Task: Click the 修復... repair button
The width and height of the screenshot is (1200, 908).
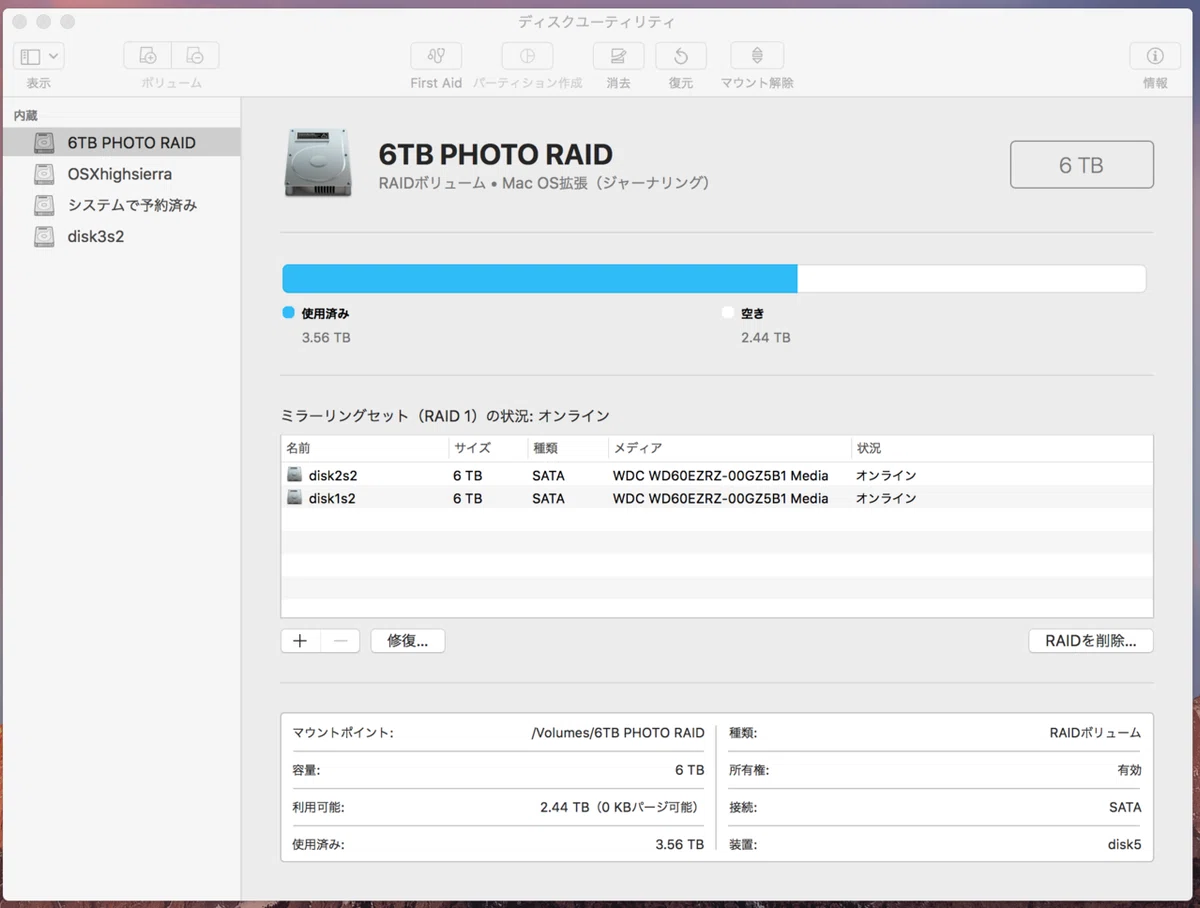Action: point(408,641)
